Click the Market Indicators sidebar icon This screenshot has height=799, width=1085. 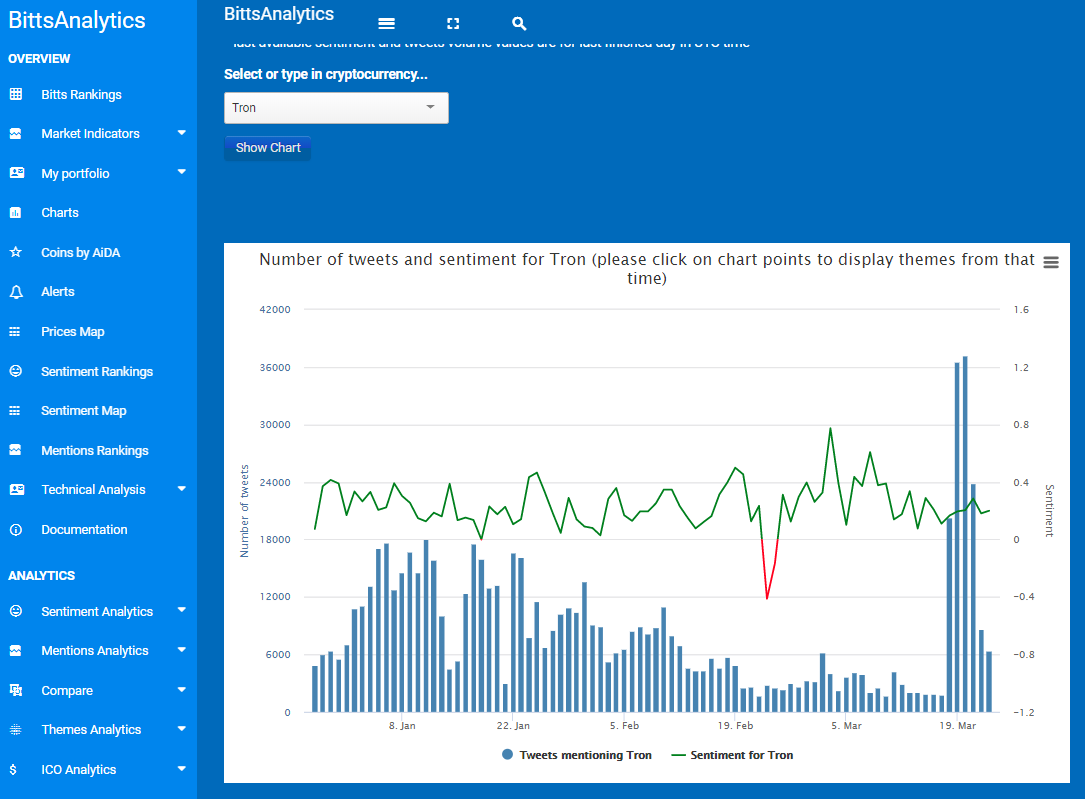click(x=16, y=134)
